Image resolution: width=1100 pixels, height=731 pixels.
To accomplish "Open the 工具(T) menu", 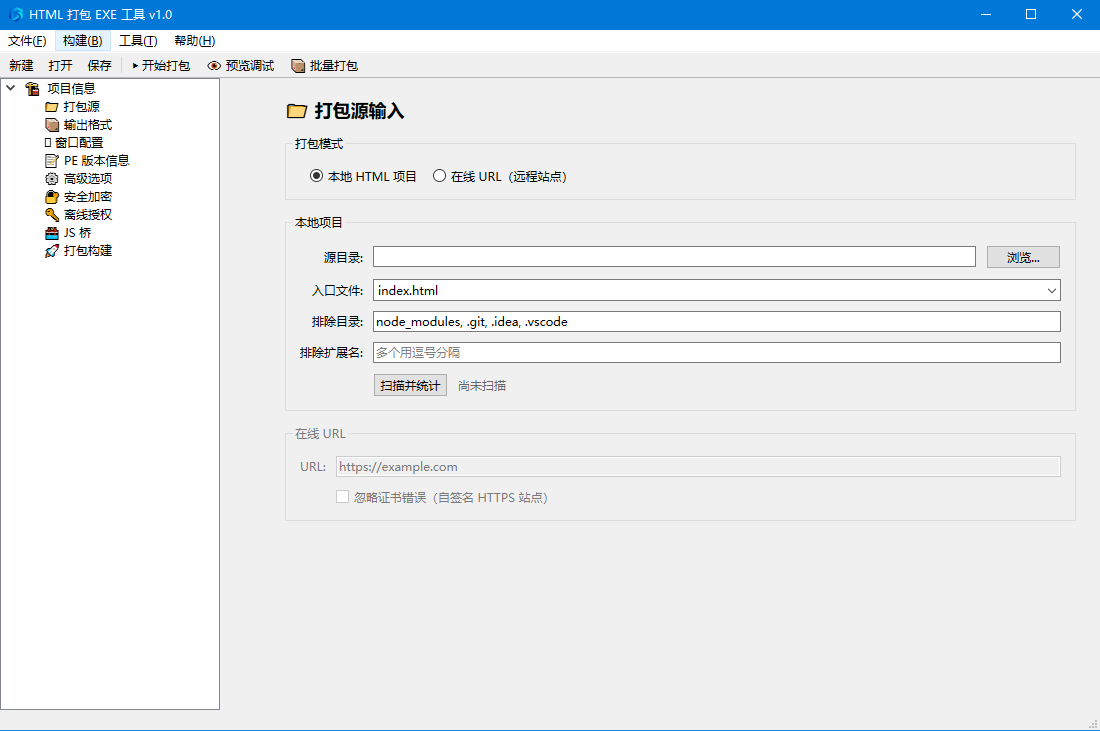I will 138,41.
